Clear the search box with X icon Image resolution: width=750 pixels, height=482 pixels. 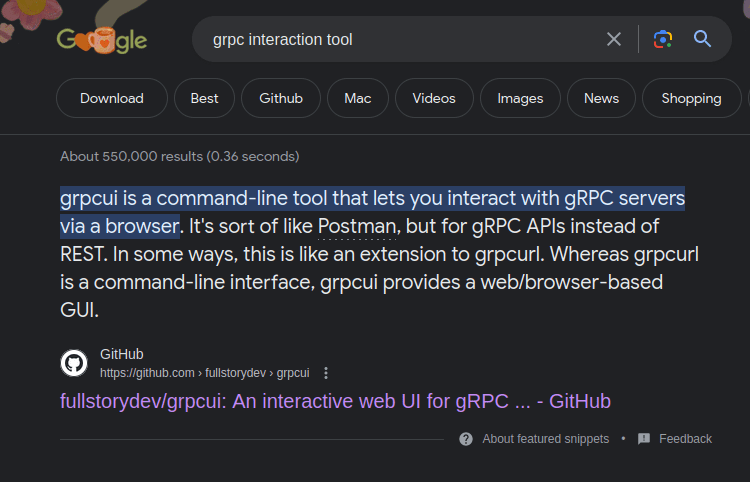(x=614, y=39)
